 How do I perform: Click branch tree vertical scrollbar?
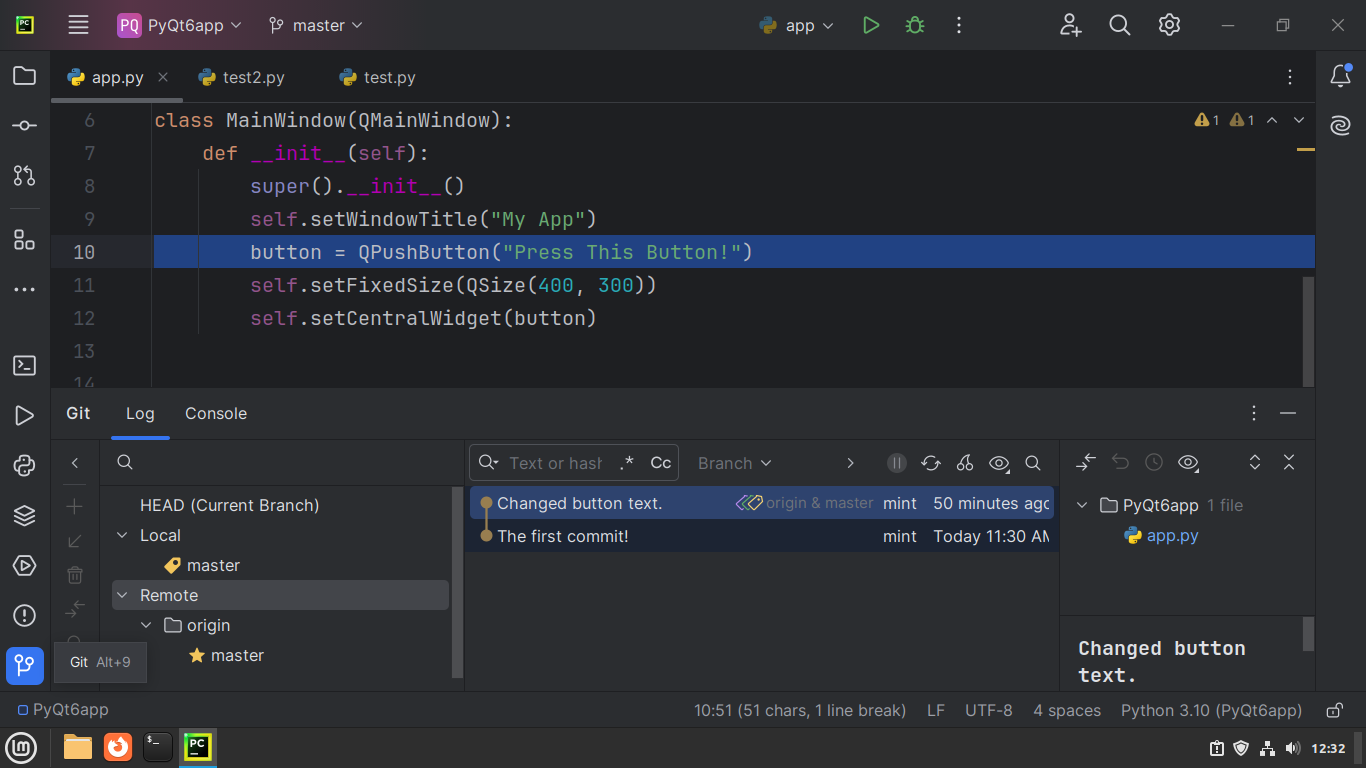pos(458,583)
